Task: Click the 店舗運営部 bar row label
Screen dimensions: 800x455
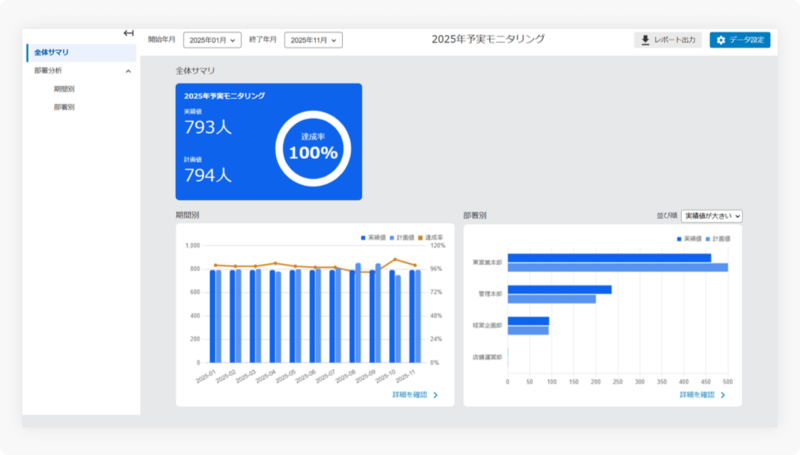Action: pos(487,357)
